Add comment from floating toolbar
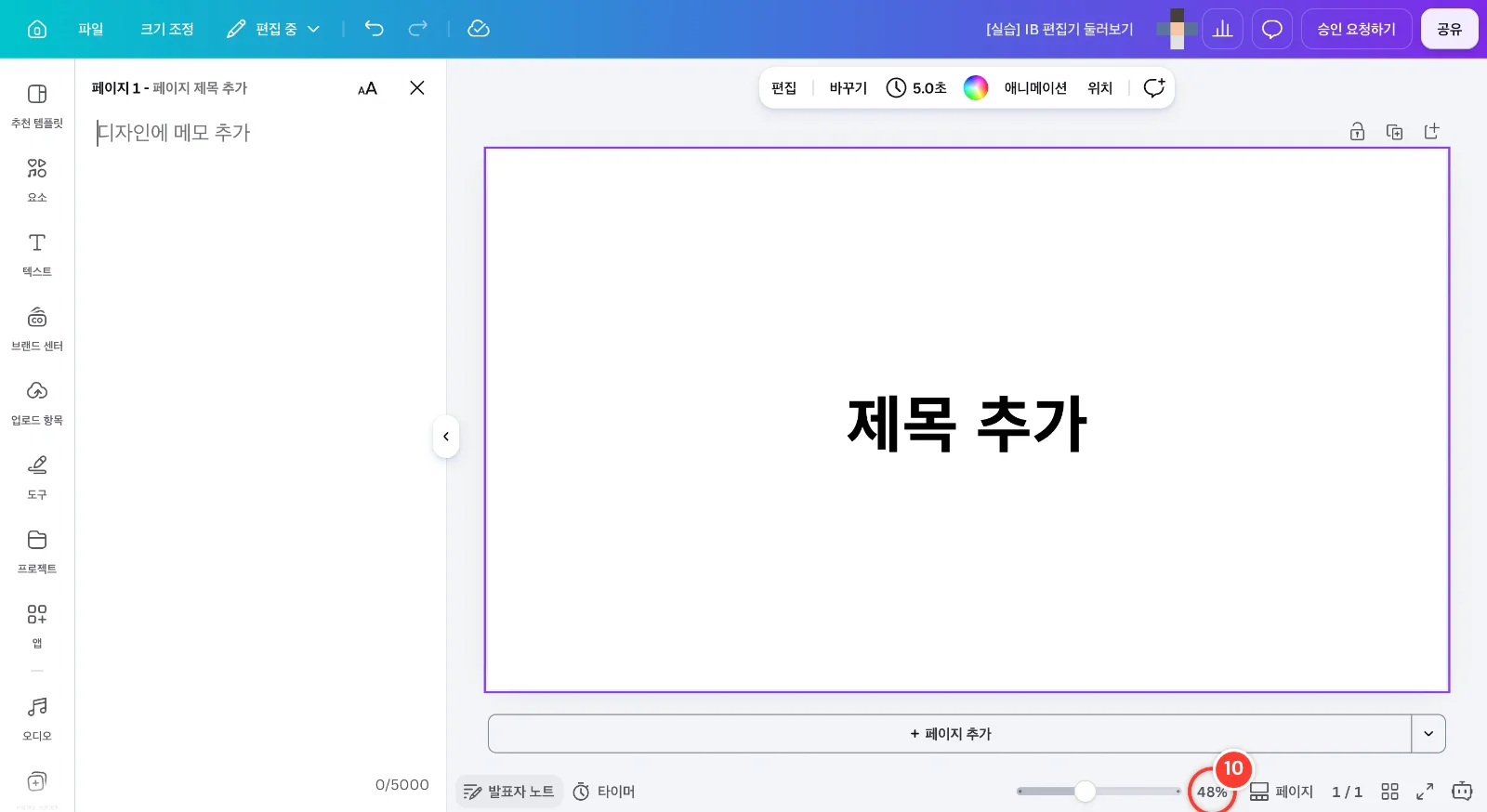The image size is (1487, 812). [x=1153, y=87]
